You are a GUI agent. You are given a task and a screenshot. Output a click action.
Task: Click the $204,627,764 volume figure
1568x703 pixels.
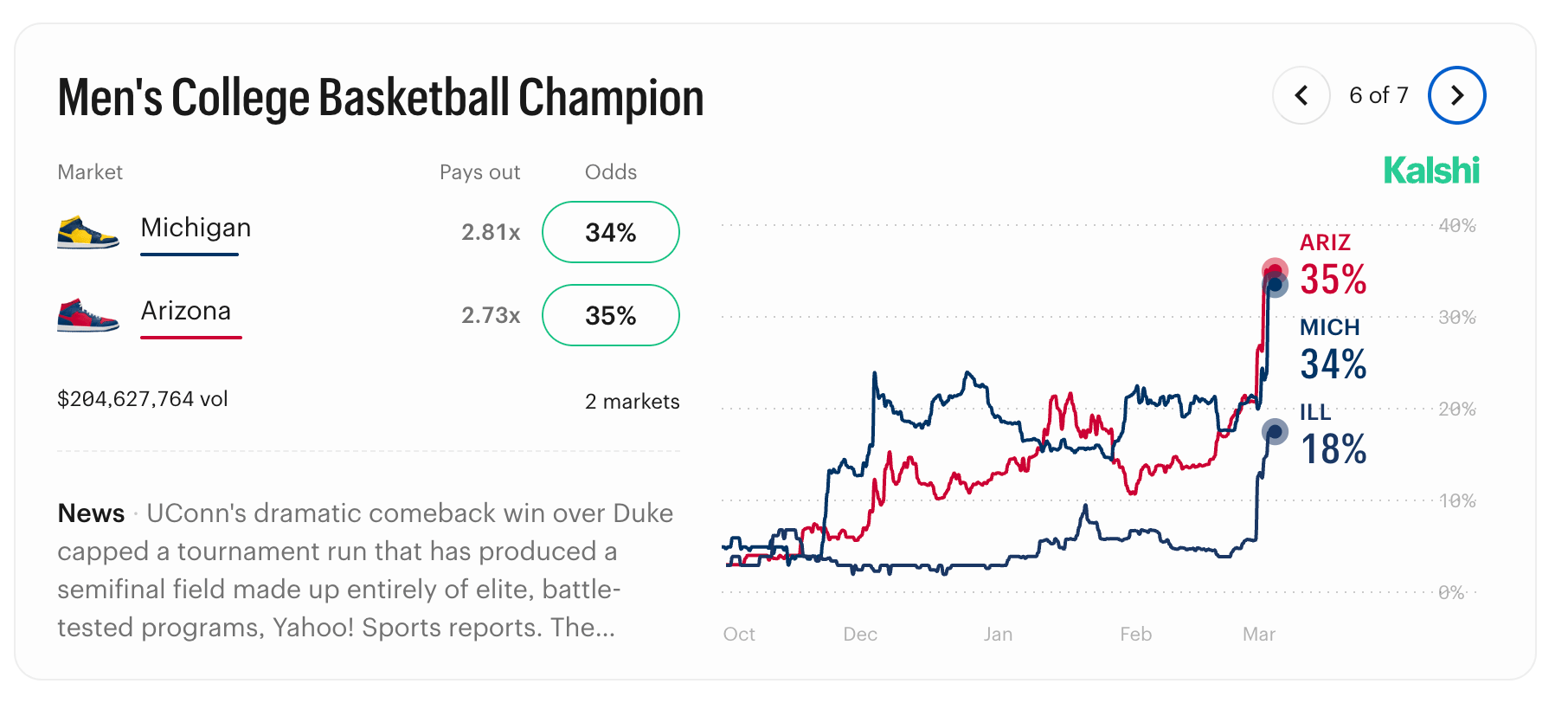(143, 399)
